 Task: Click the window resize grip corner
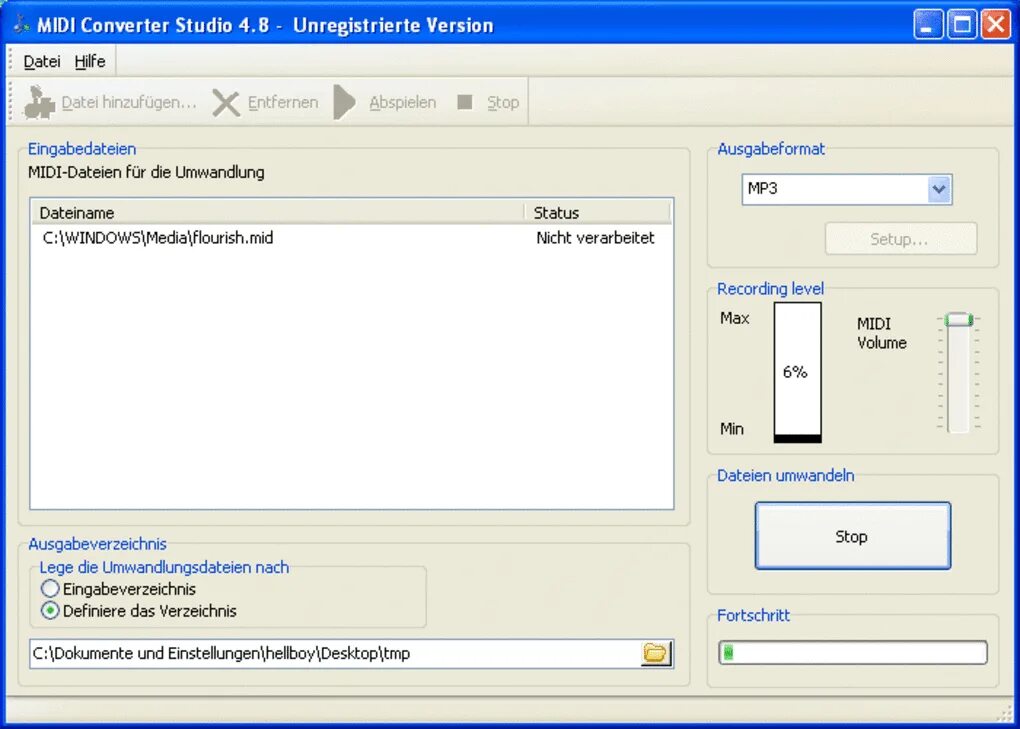pos(1005,714)
